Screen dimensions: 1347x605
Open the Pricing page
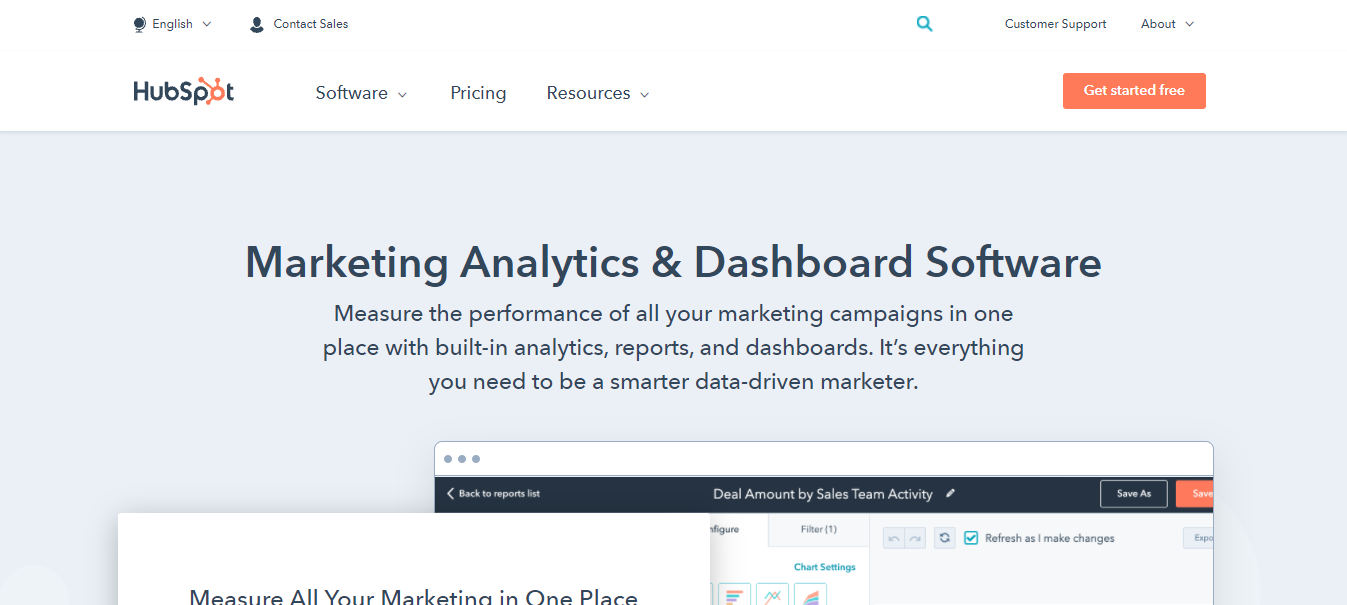click(x=478, y=93)
